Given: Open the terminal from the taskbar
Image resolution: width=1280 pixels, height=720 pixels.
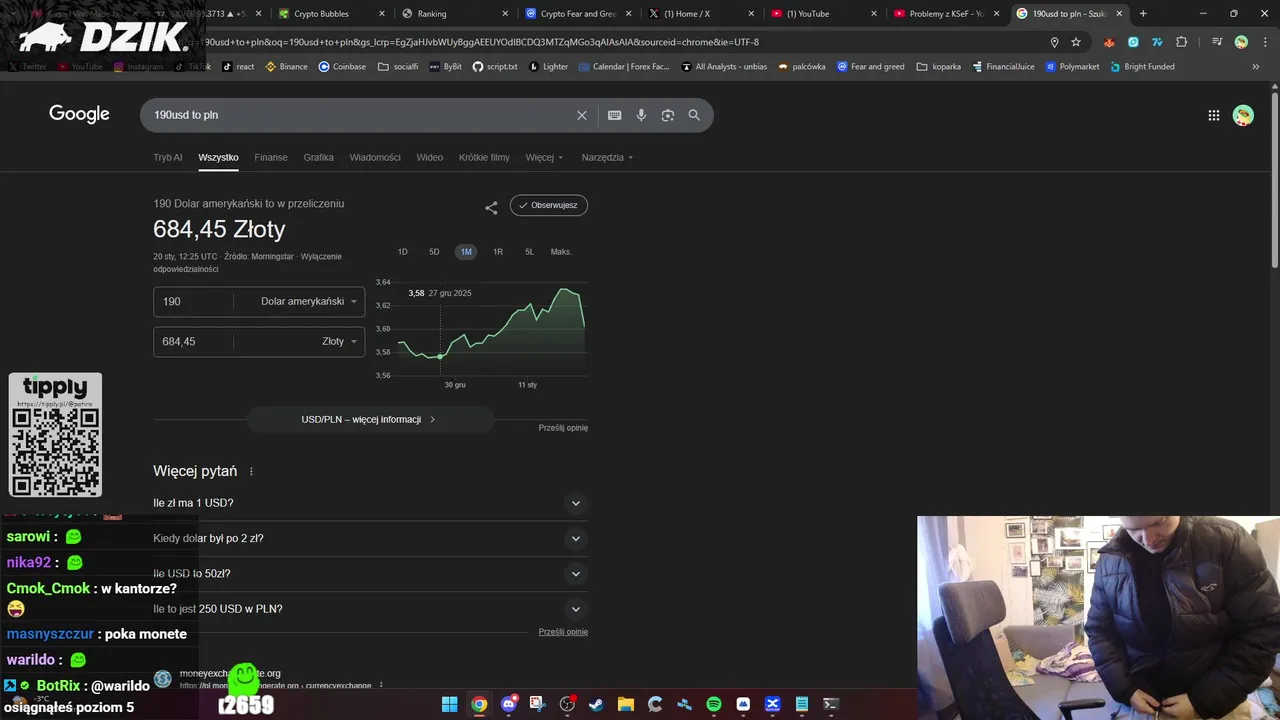Looking at the screenshot, I should point(830,704).
